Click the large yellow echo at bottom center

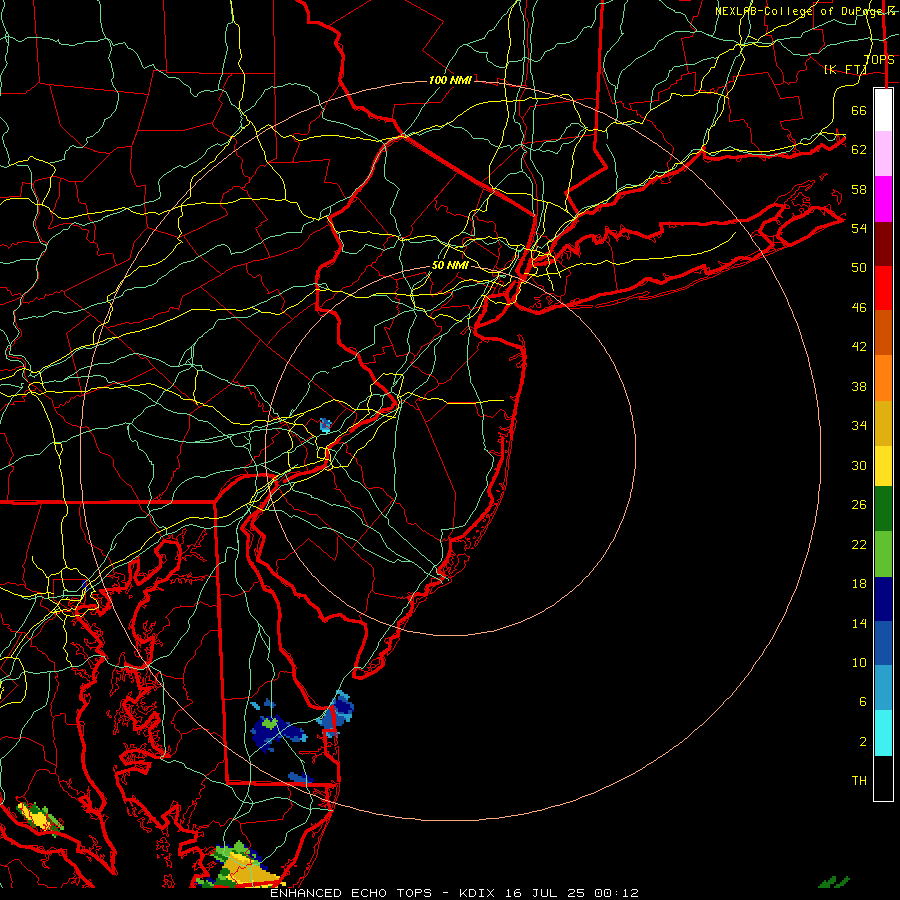(x=242, y=865)
